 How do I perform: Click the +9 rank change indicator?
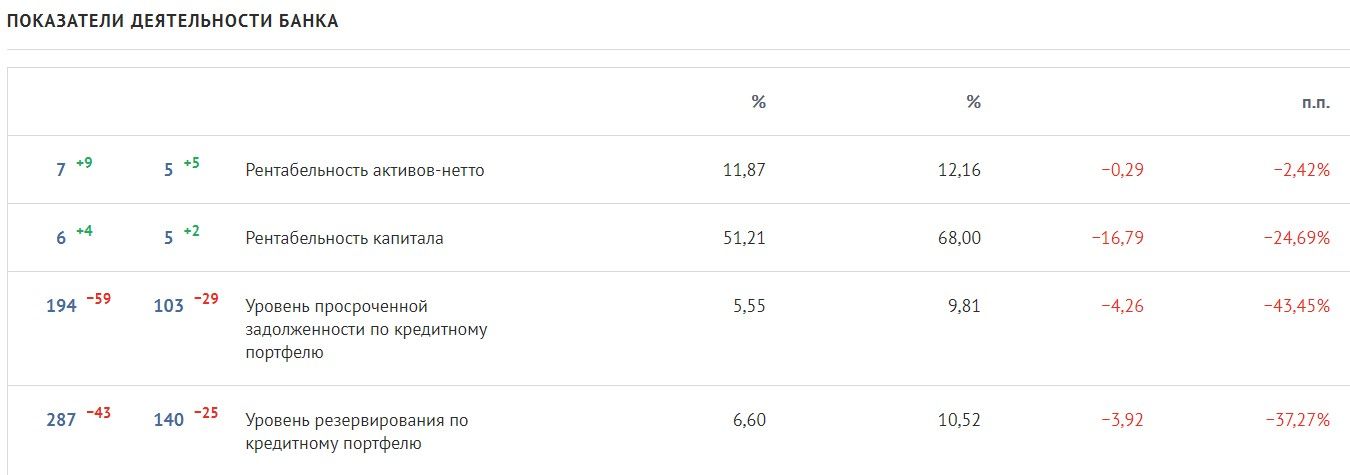tap(84, 163)
